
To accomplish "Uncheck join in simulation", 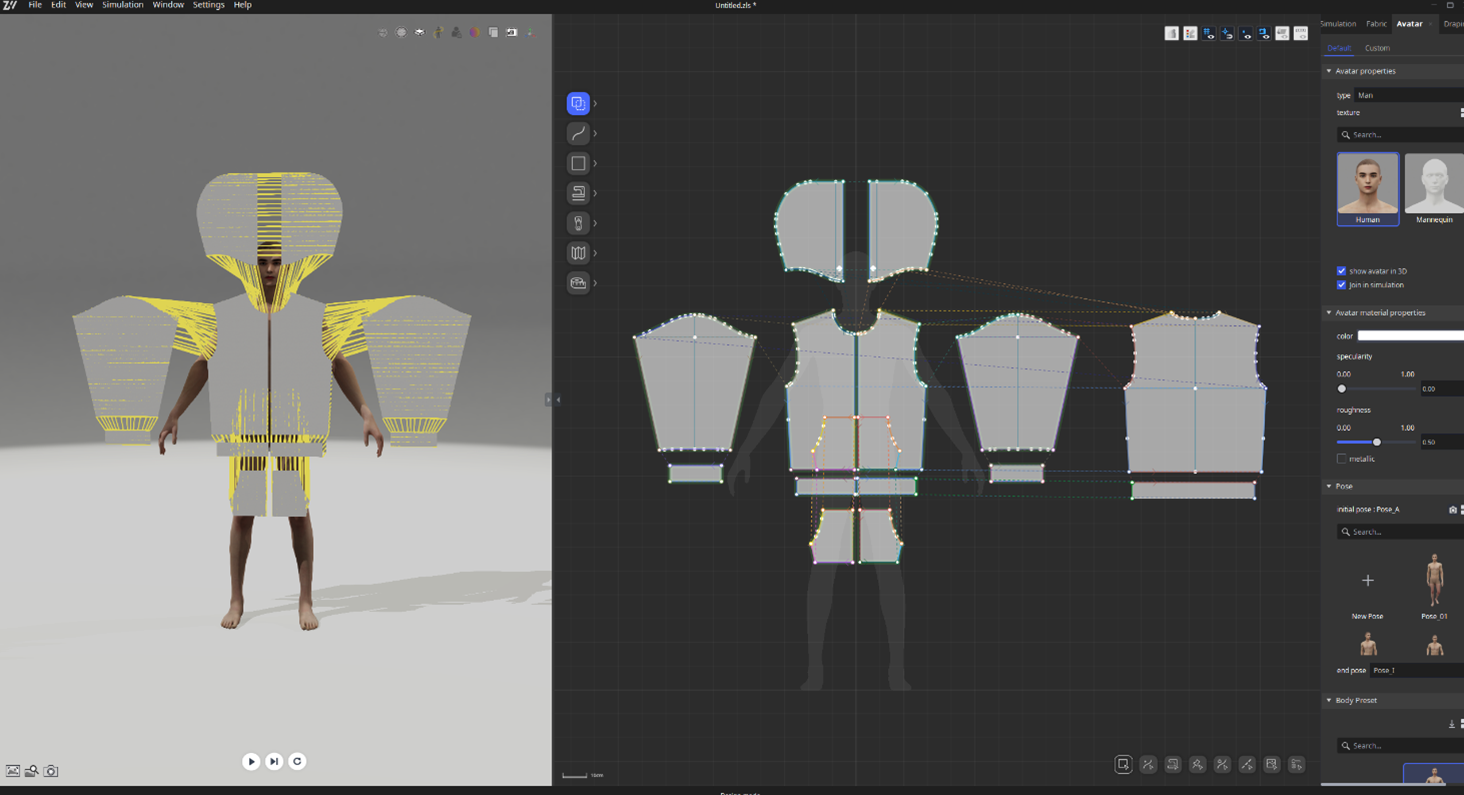I will click(1342, 285).
